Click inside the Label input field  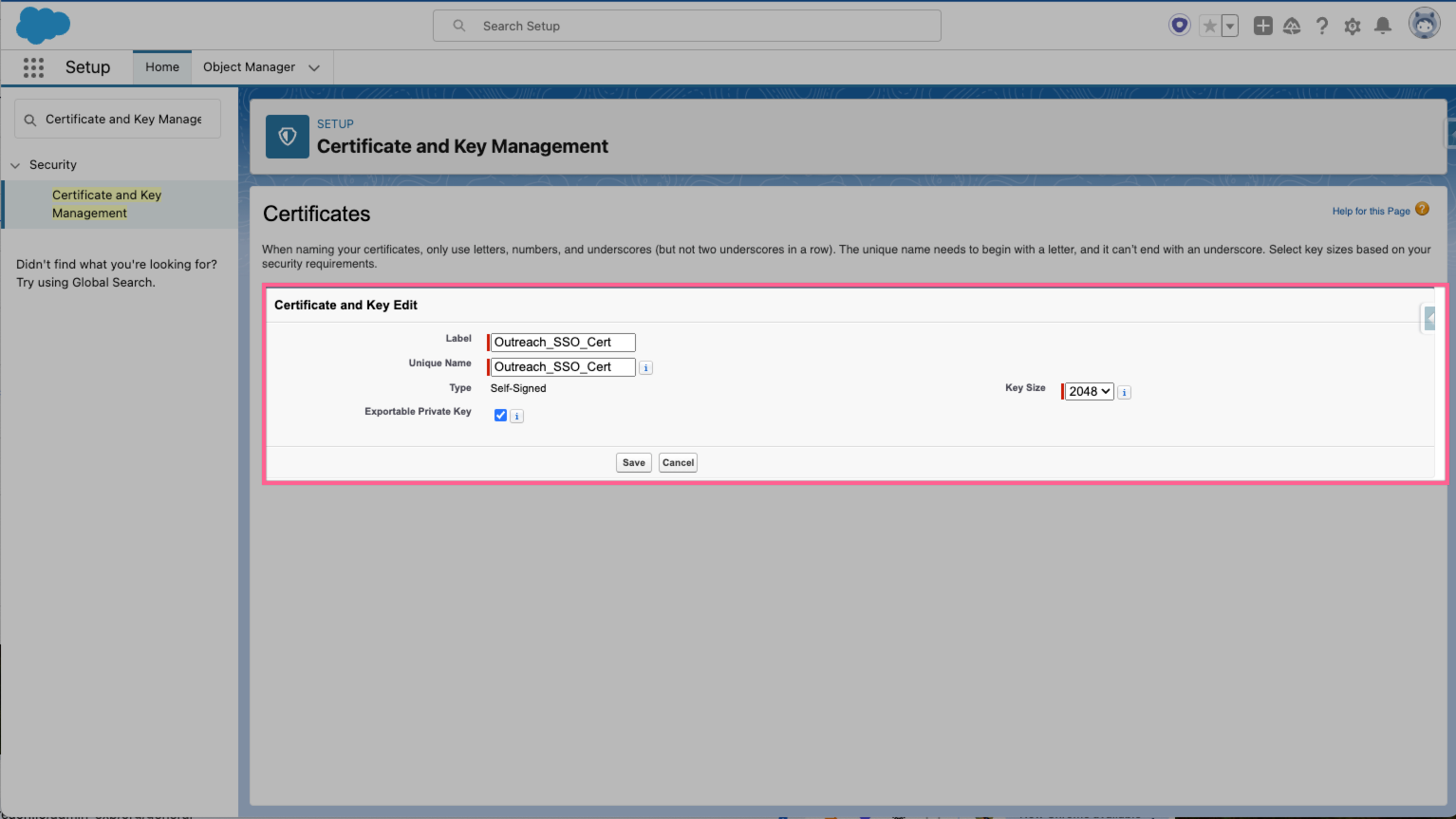(561, 342)
